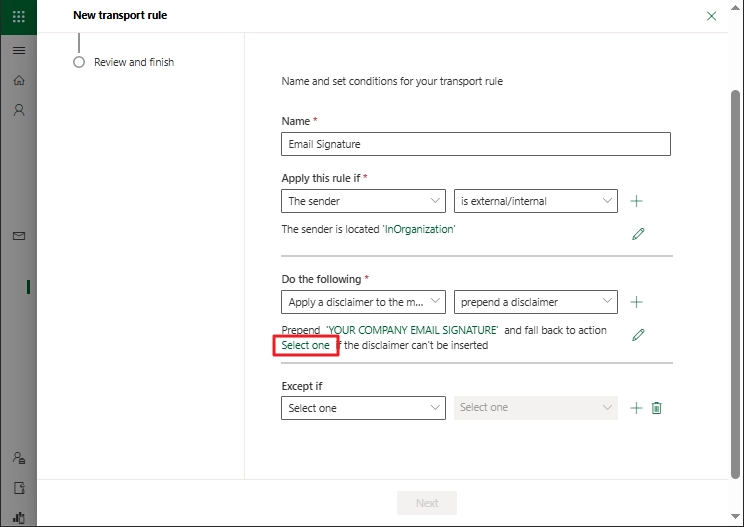Open Roles person-lock icon in sidebar
This screenshot has height=527, width=744.
click(19, 458)
